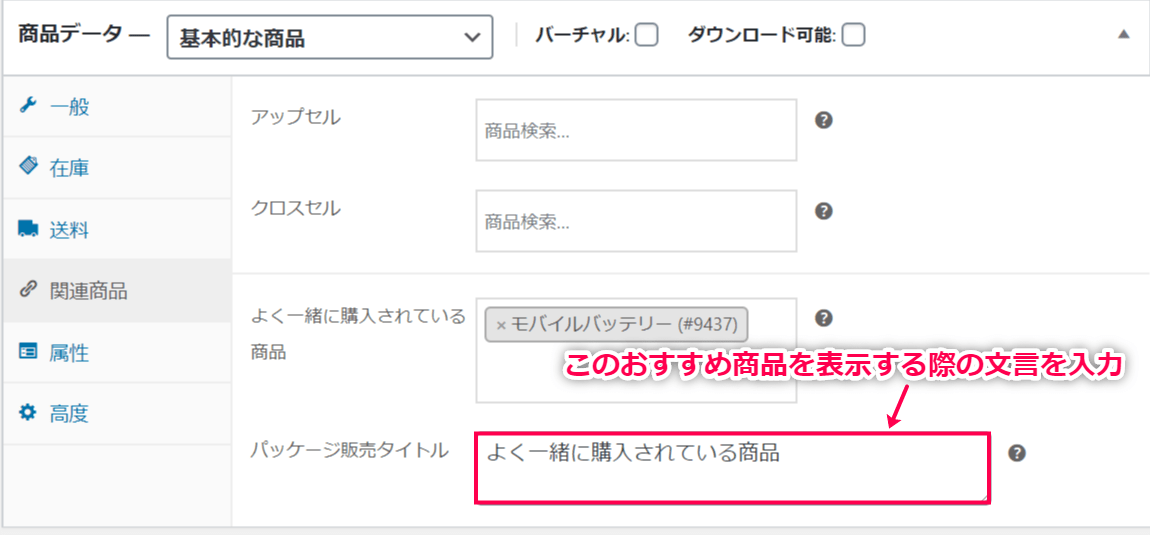Image resolution: width=1150 pixels, height=535 pixels.
Task: Click the list icon beside 属性
Action: click(x=27, y=352)
